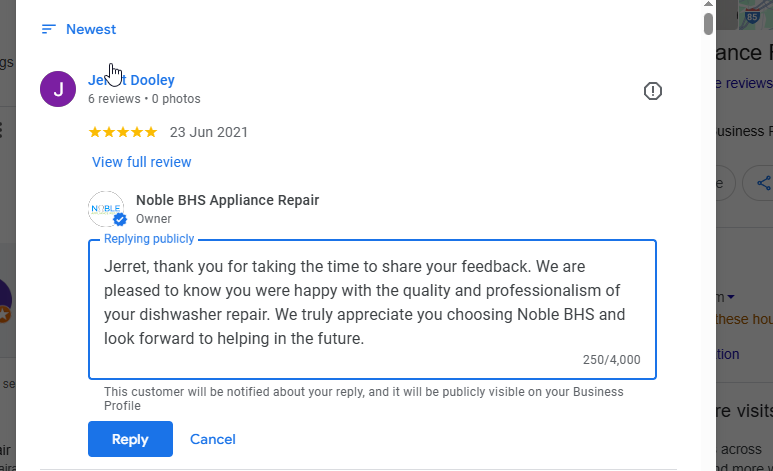The width and height of the screenshot is (773, 471).
Task: Click the share icon in background panel
Action: 764,183
